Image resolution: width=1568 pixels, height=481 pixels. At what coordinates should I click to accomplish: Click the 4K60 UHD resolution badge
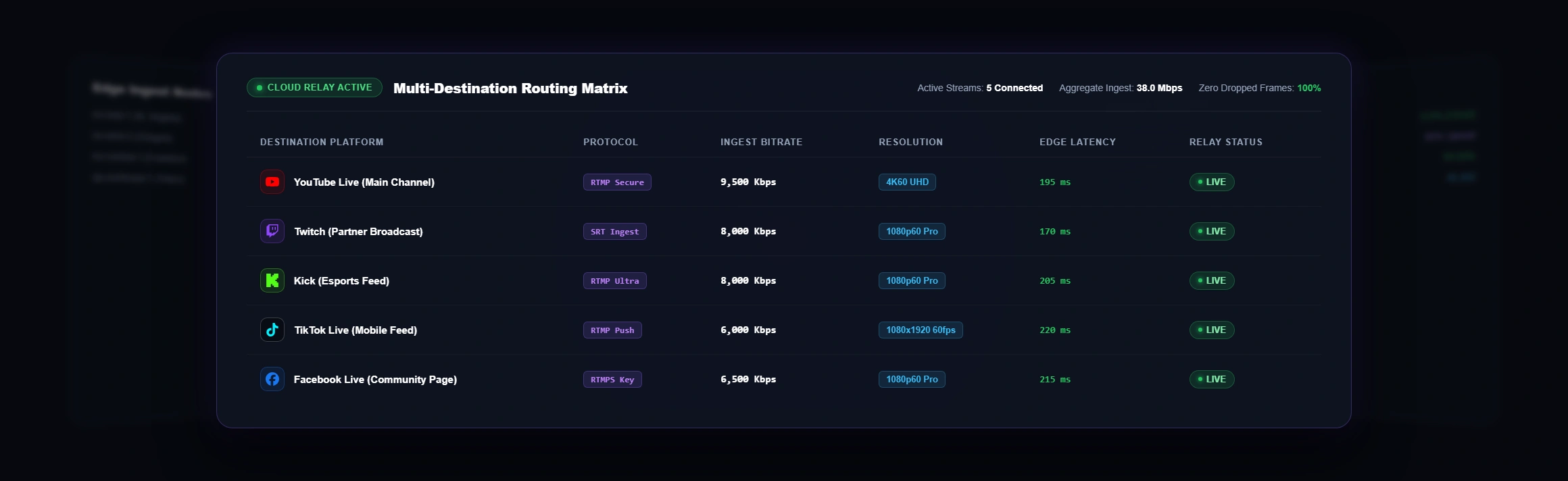pos(907,182)
